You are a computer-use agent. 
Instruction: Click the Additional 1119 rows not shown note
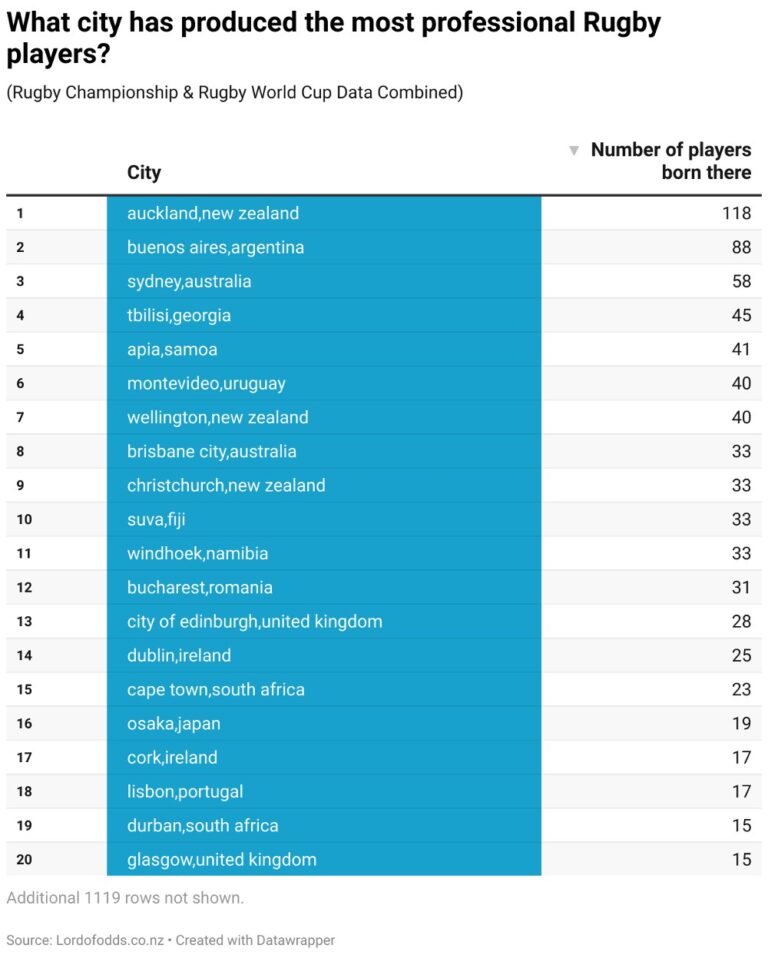[x=125, y=898]
